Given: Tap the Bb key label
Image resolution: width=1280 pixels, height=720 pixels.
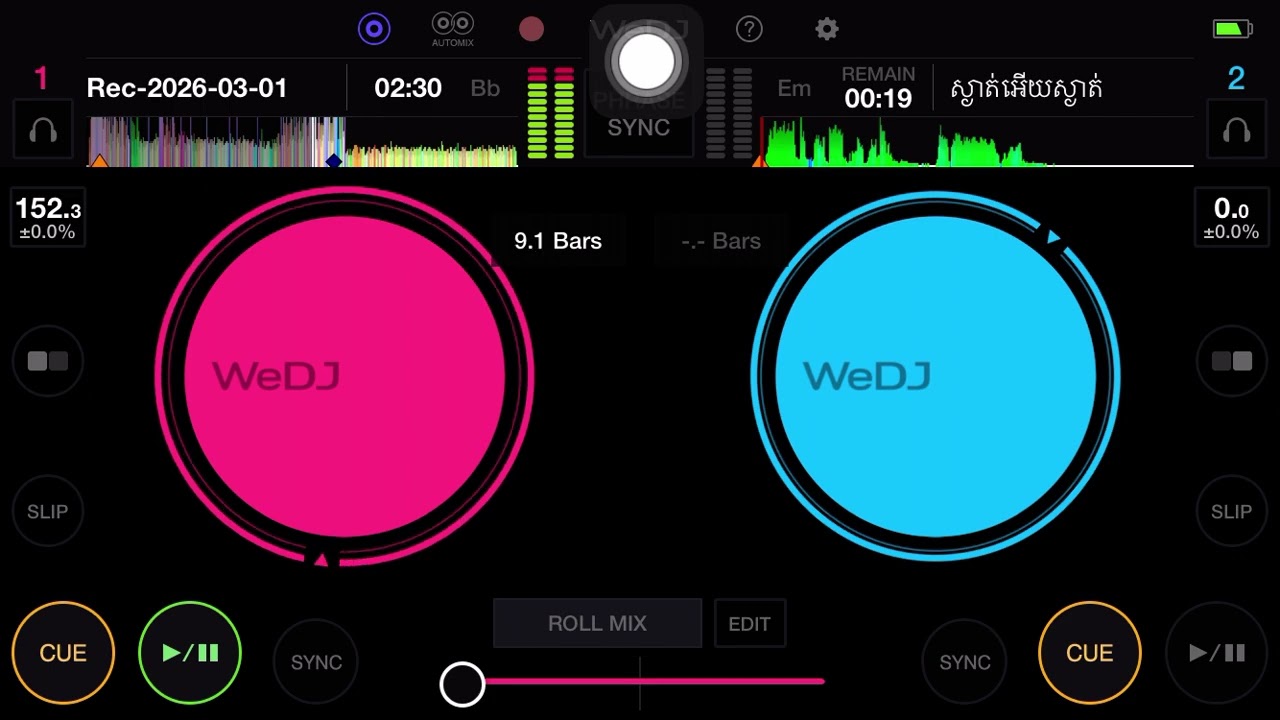Looking at the screenshot, I should [485, 88].
